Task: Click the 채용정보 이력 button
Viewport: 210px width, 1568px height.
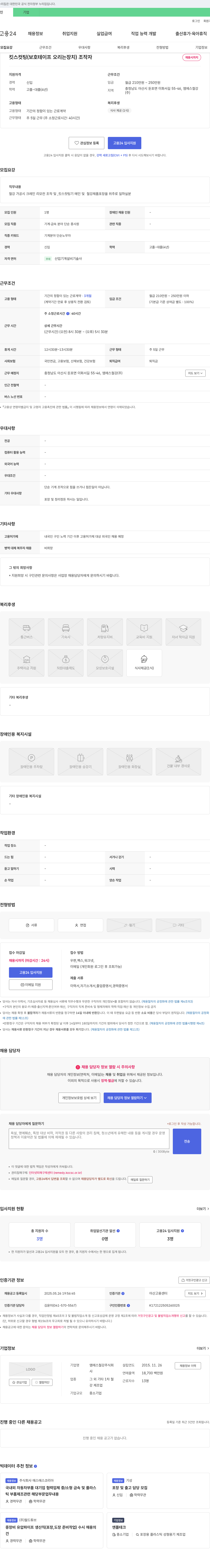Action: (x=188, y=1366)
